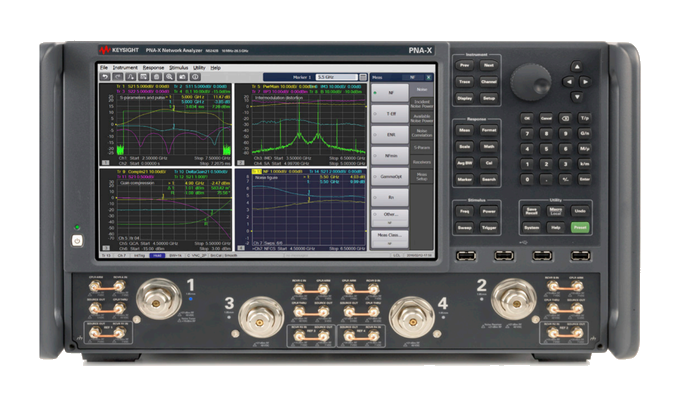700x420 pixels.
Task: Close the Meas softkey panel with its X
Action: coord(429,77)
